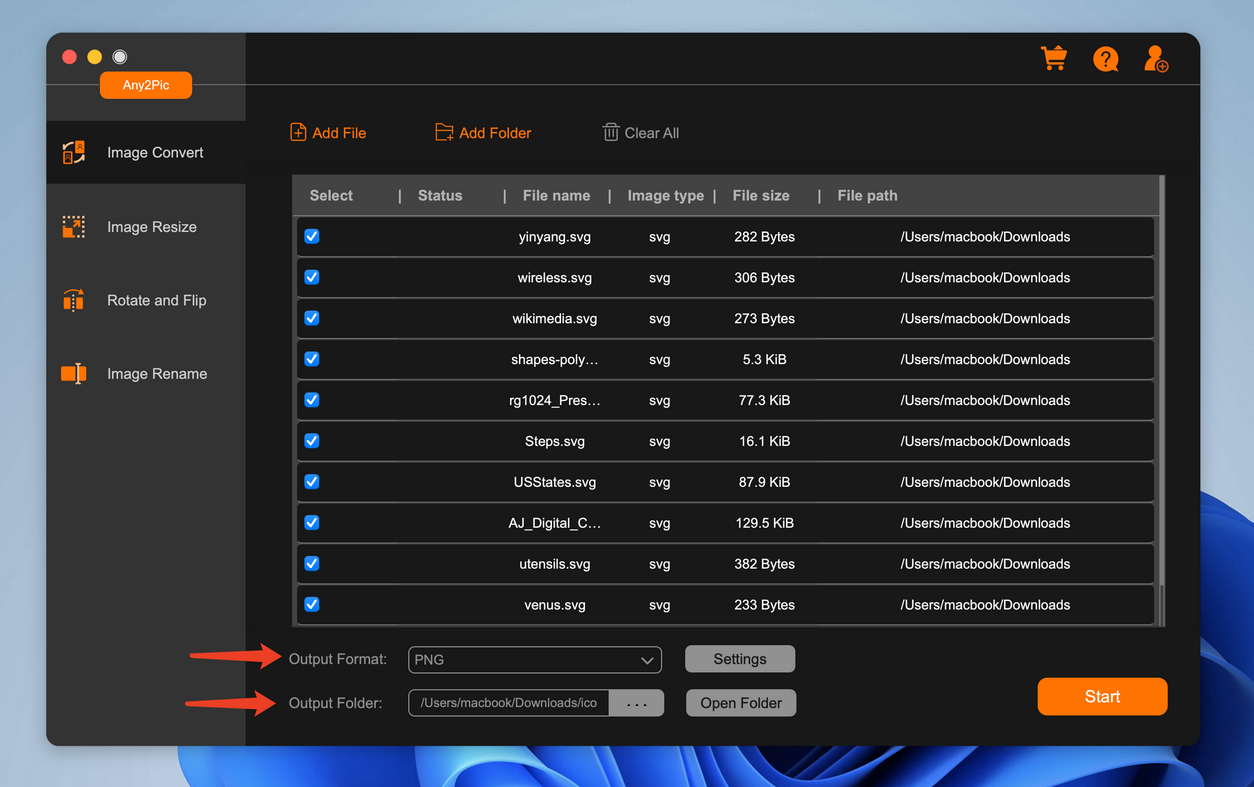This screenshot has height=787, width=1254.
Task: Browse for an output folder
Action: (x=637, y=702)
